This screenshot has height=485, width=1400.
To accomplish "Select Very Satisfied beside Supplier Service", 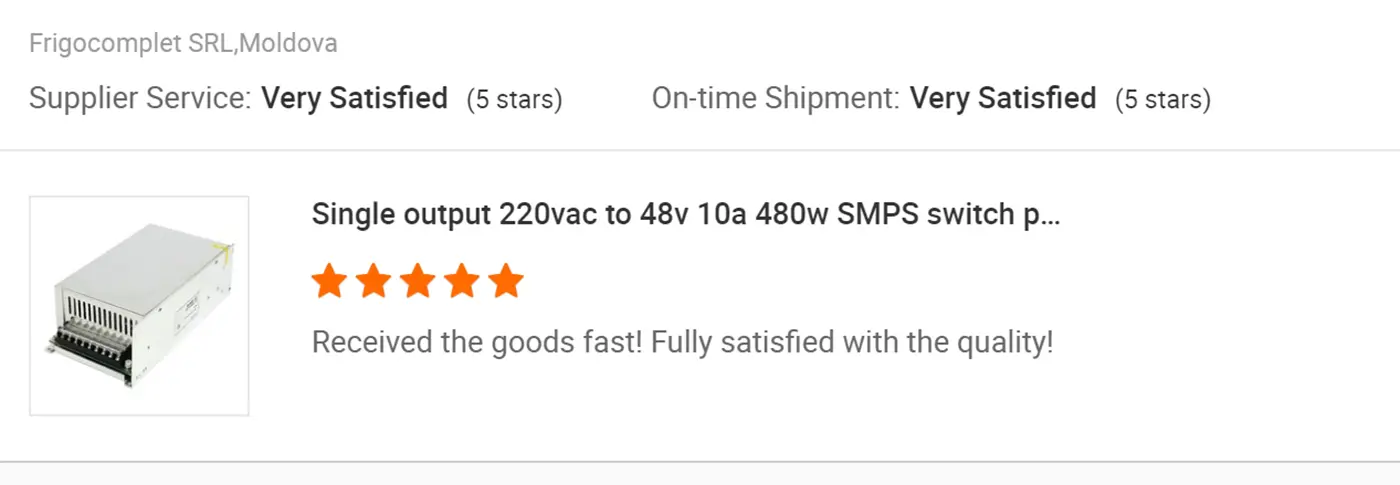I will pos(354,99).
